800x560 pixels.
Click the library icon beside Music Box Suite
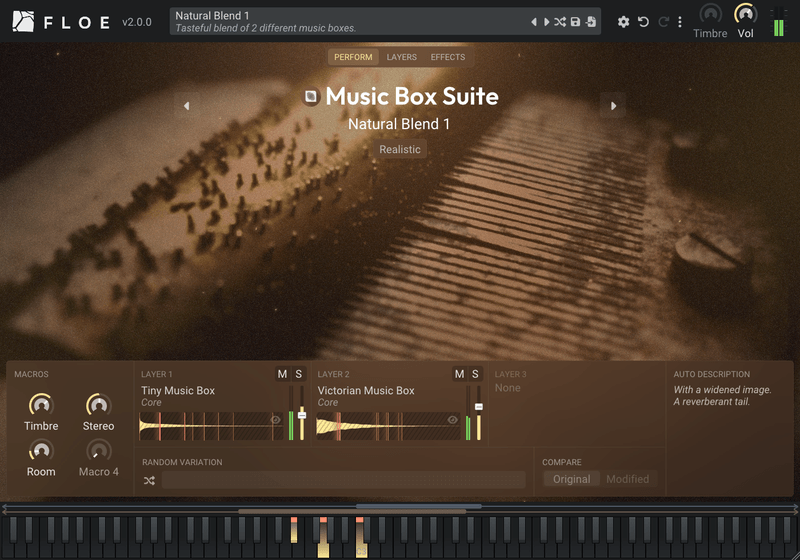click(x=311, y=96)
